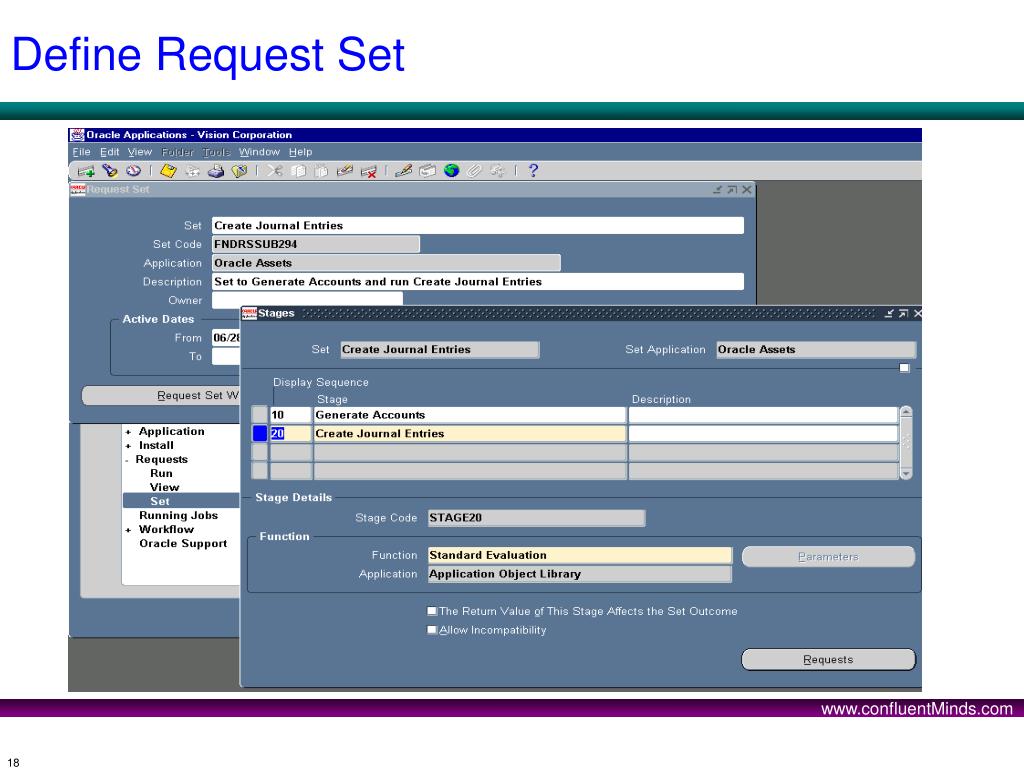
Task: Click the Generate Accounts stage cell
Action: (x=470, y=415)
